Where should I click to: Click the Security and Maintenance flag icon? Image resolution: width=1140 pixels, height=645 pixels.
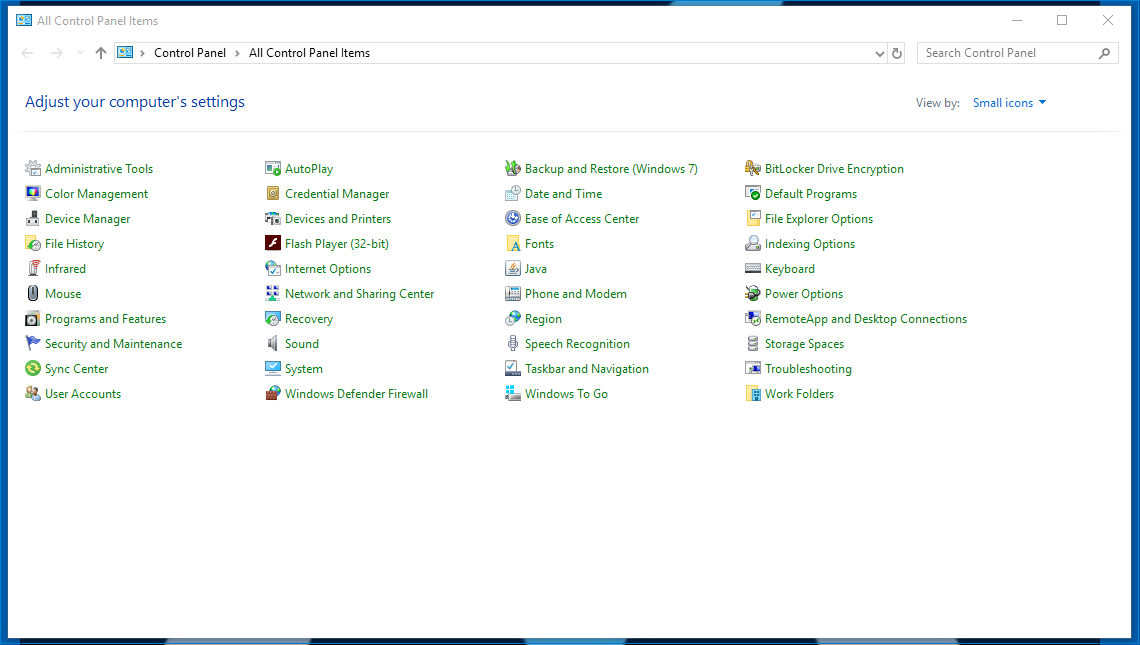(33, 343)
